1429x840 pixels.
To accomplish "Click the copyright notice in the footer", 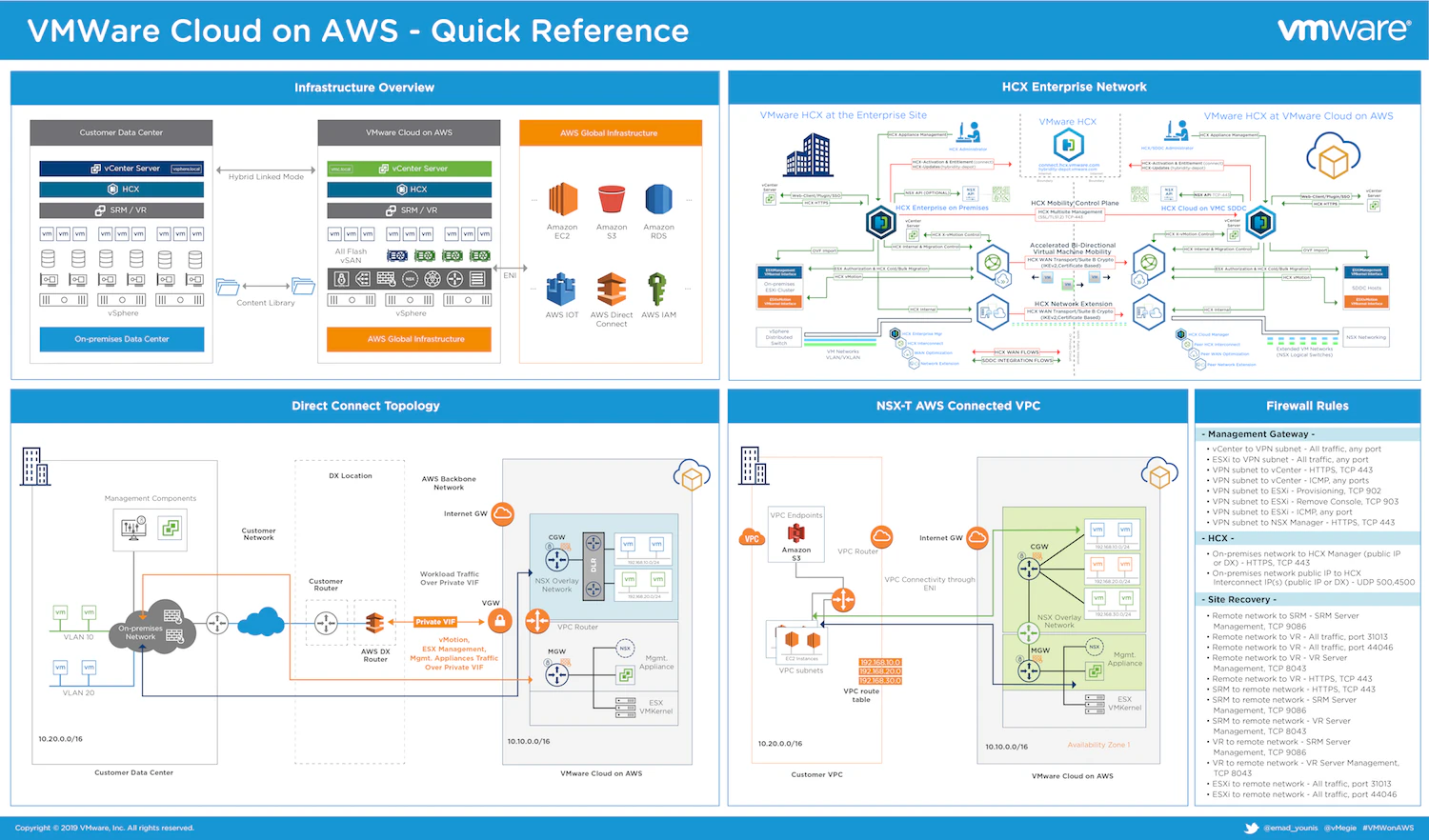I will pyautogui.click(x=105, y=829).
